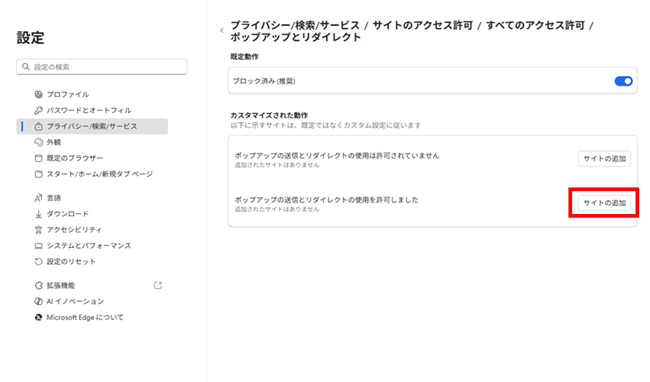Click the ダウンロード download arrow icon
The image size is (650, 382).
coord(39,214)
